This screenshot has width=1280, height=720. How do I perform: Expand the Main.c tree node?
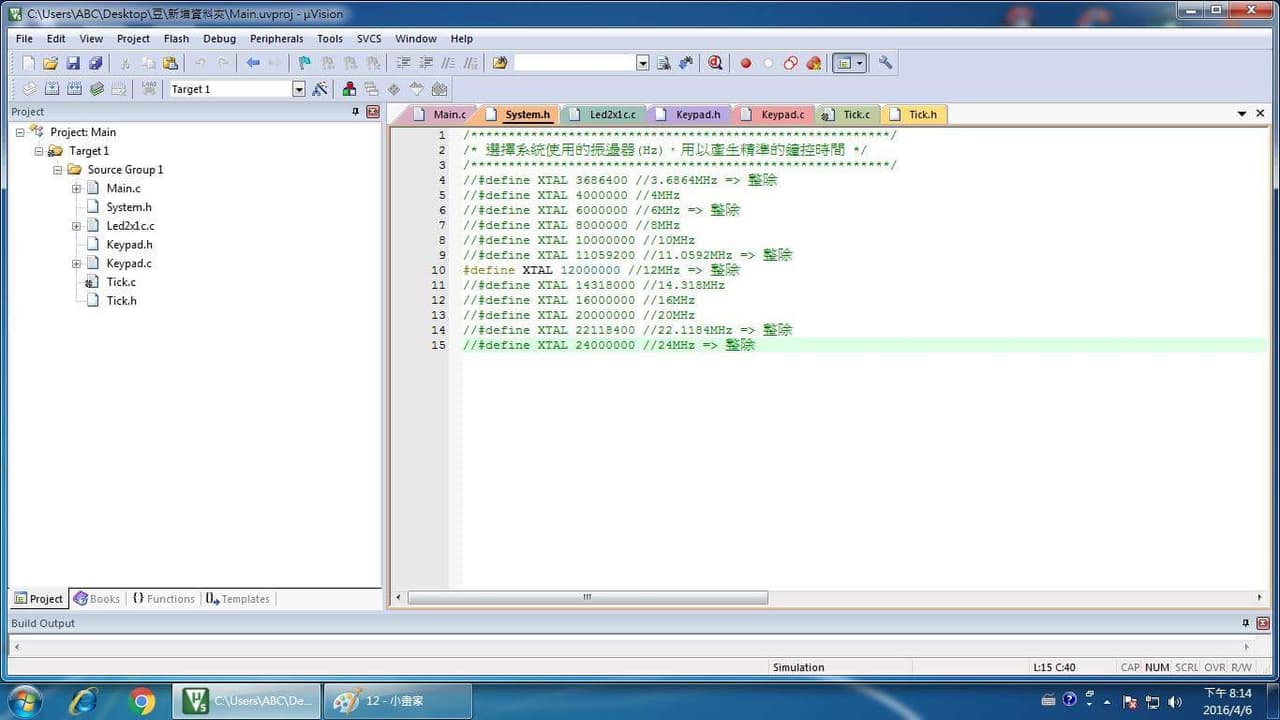point(76,188)
